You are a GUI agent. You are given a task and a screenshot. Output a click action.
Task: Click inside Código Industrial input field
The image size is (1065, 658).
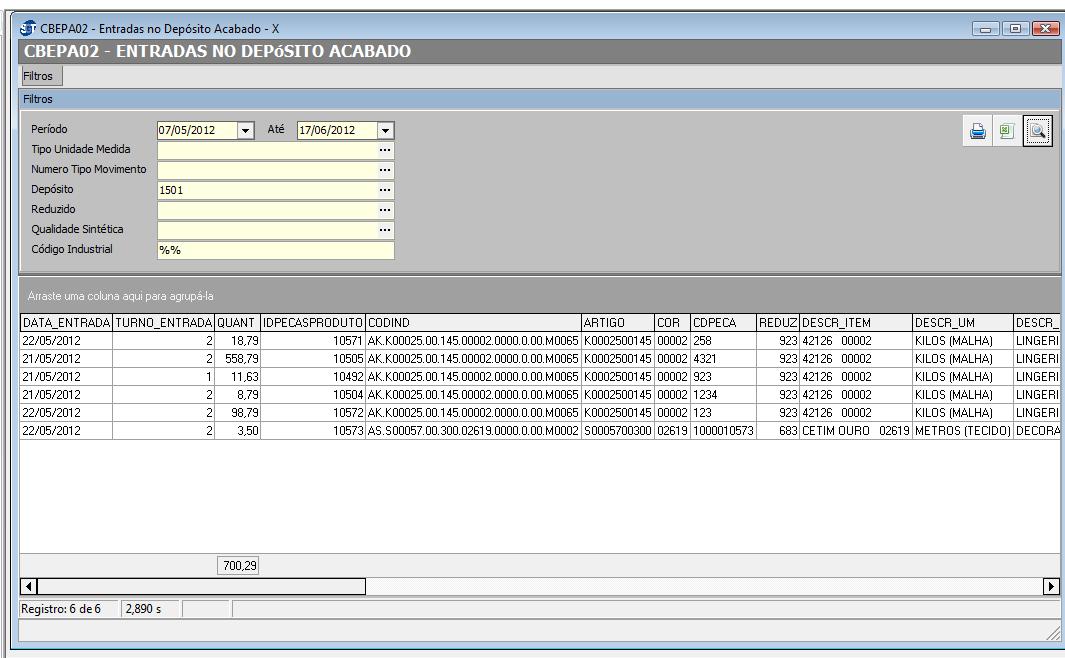(275, 250)
